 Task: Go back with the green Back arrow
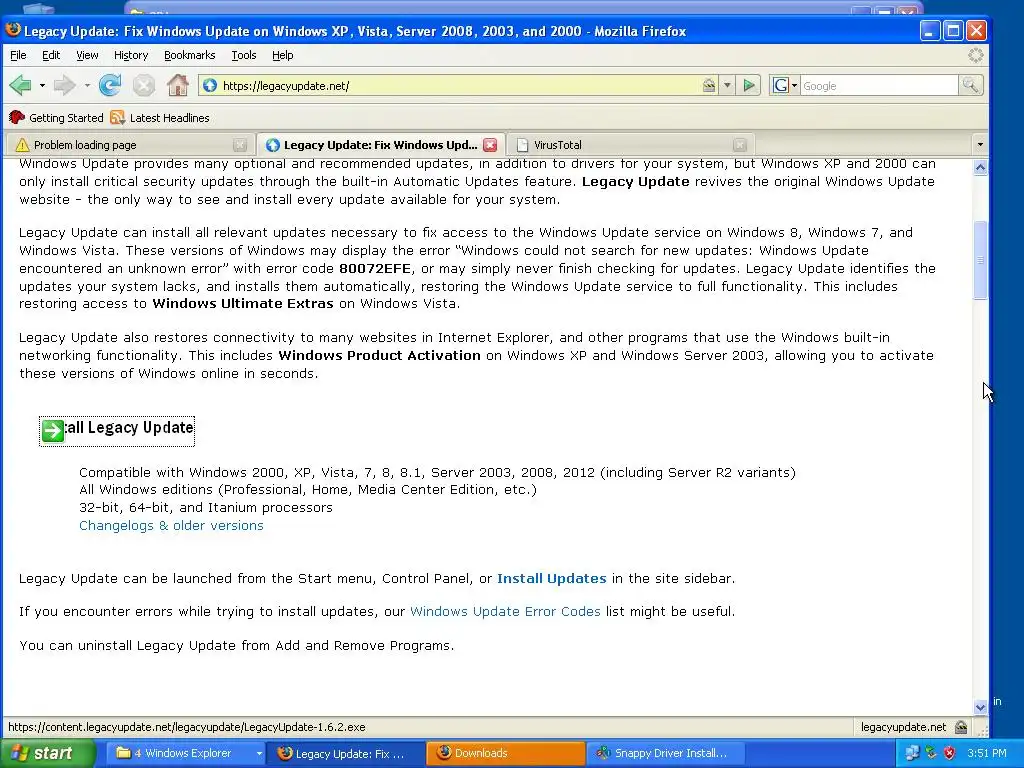(x=20, y=85)
